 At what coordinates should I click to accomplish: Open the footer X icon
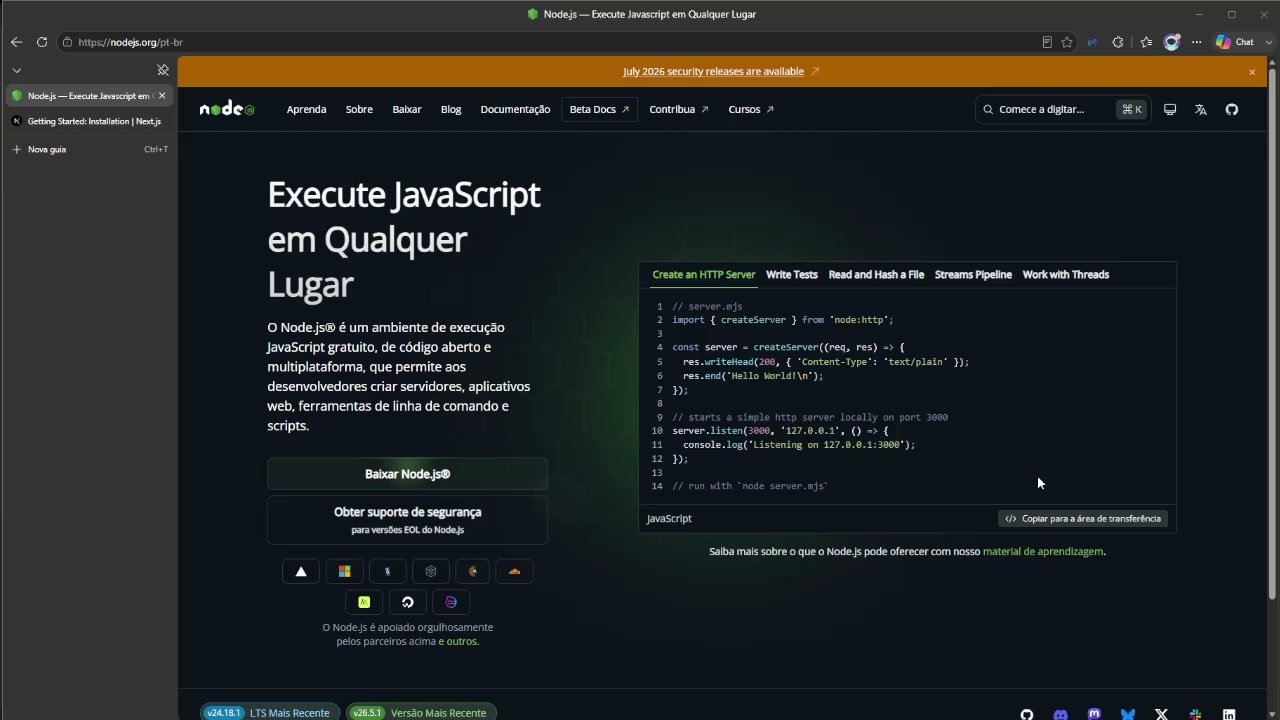[x=1162, y=715]
